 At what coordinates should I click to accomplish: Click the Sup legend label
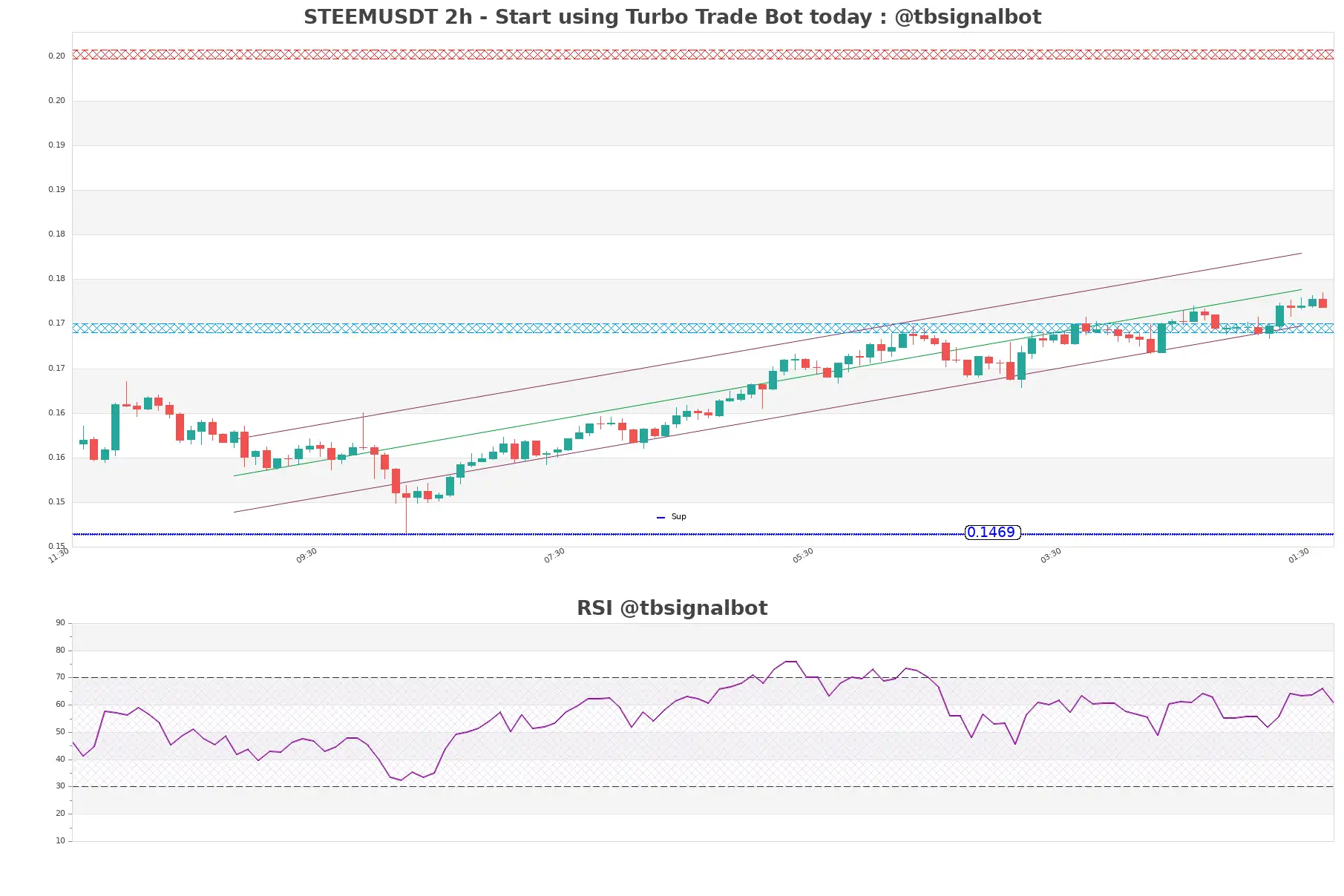click(x=679, y=517)
